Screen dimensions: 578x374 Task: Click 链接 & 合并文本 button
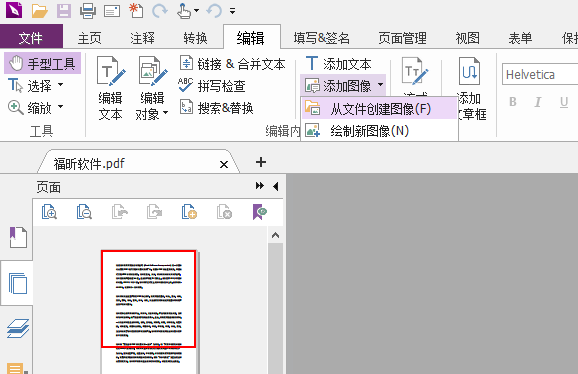point(232,64)
